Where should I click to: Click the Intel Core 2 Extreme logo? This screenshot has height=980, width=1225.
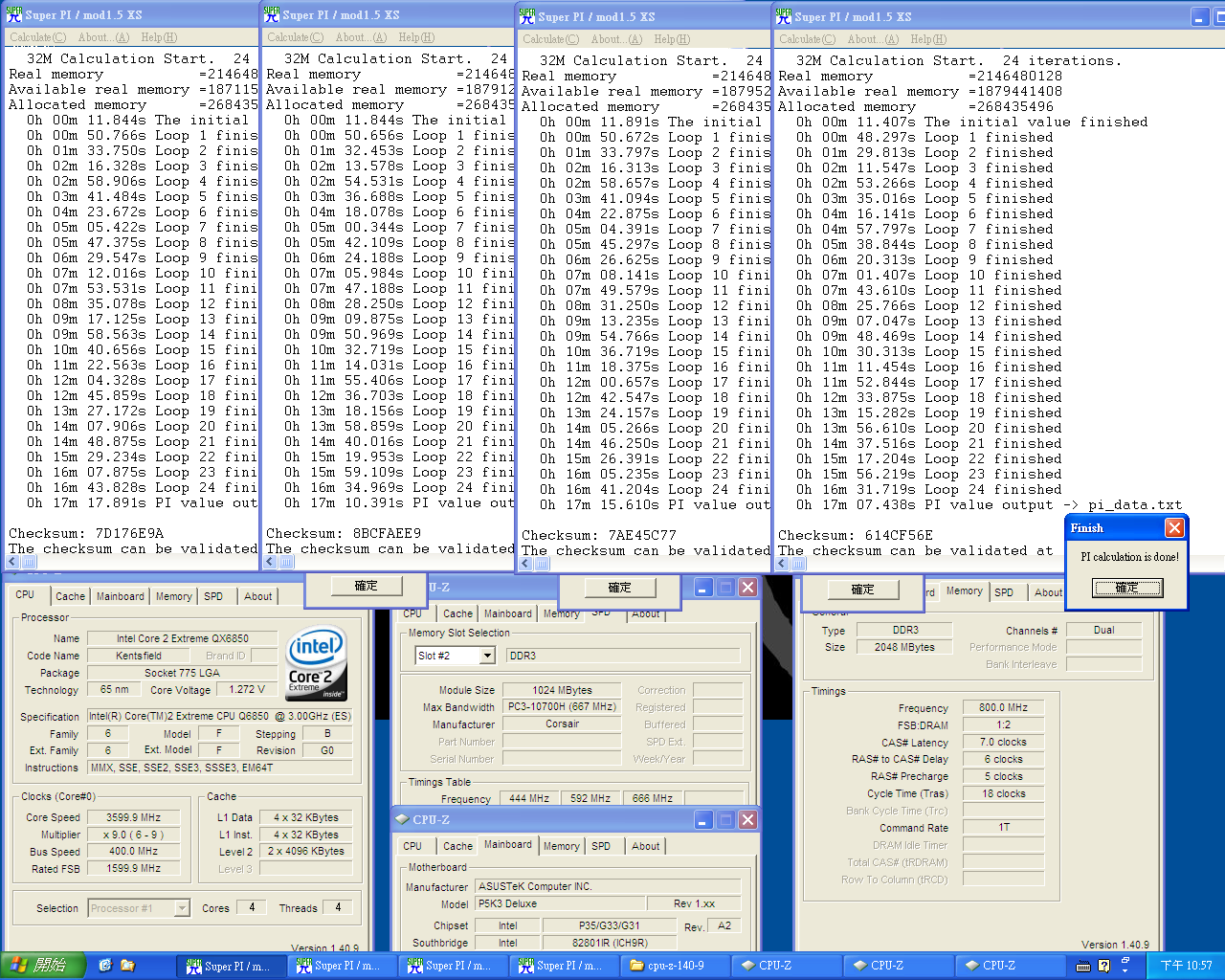click(x=316, y=663)
